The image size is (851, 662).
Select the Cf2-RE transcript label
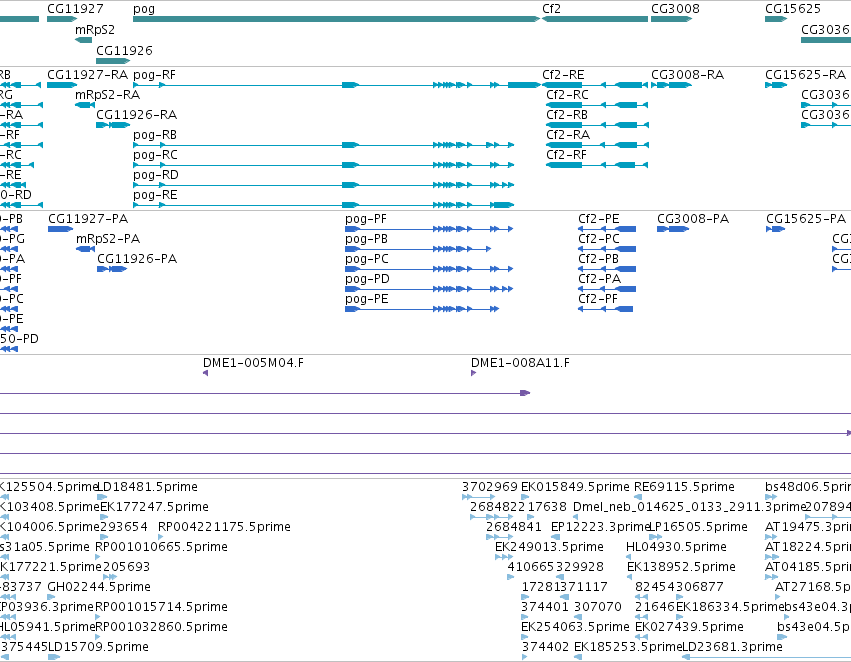tap(563, 75)
